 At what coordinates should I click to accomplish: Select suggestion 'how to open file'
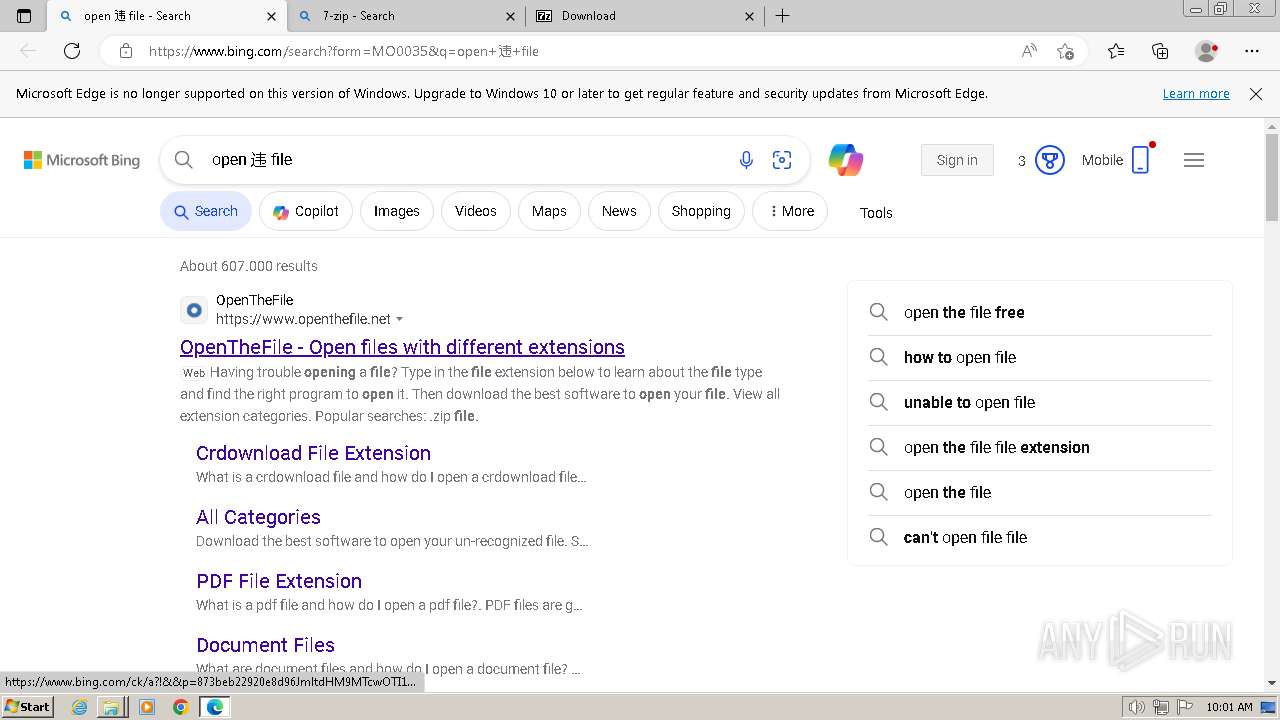pyautogui.click(x=1040, y=357)
